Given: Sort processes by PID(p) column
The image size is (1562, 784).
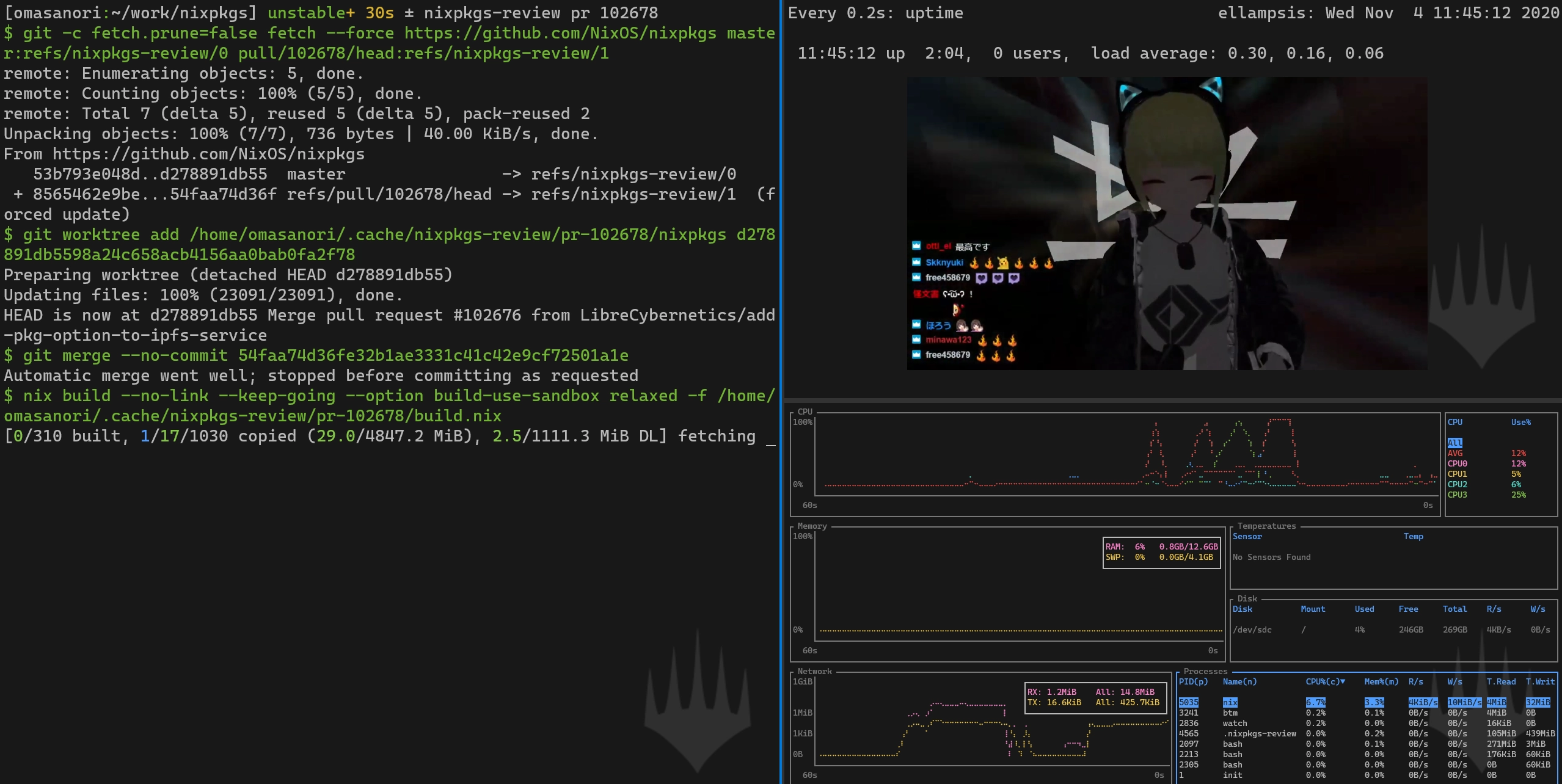Looking at the screenshot, I should (x=1192, y=681).
